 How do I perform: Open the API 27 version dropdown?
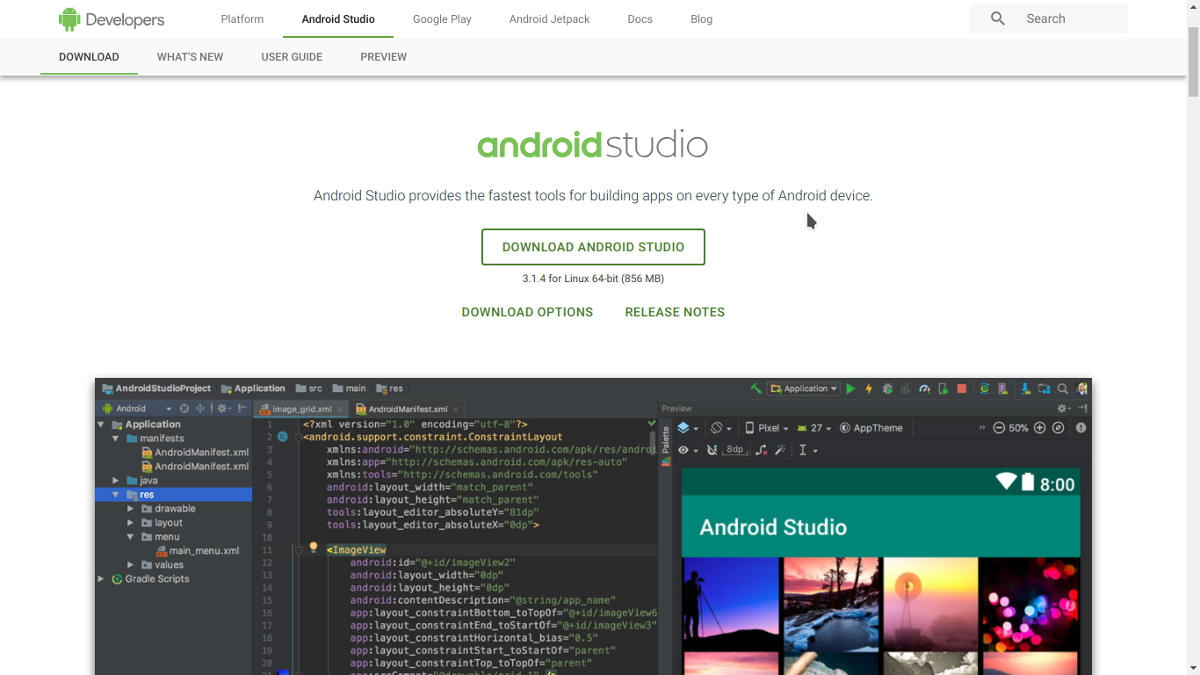[815, 428]
